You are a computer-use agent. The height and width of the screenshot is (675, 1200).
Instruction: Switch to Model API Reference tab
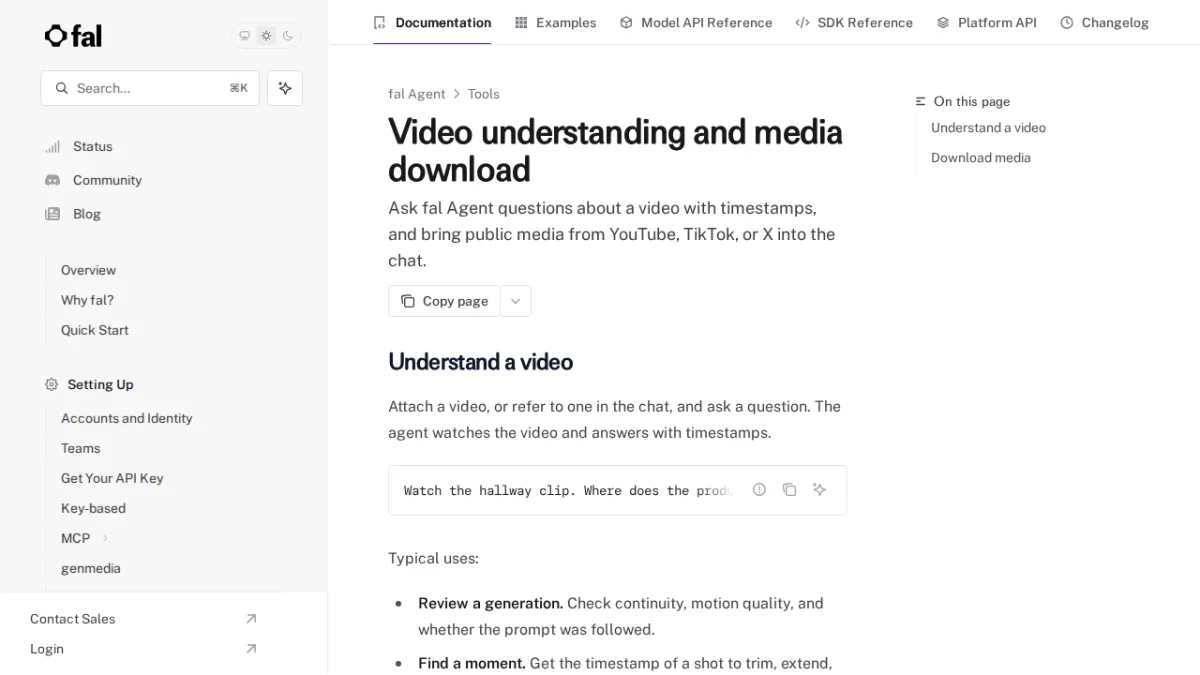[696, 22]
